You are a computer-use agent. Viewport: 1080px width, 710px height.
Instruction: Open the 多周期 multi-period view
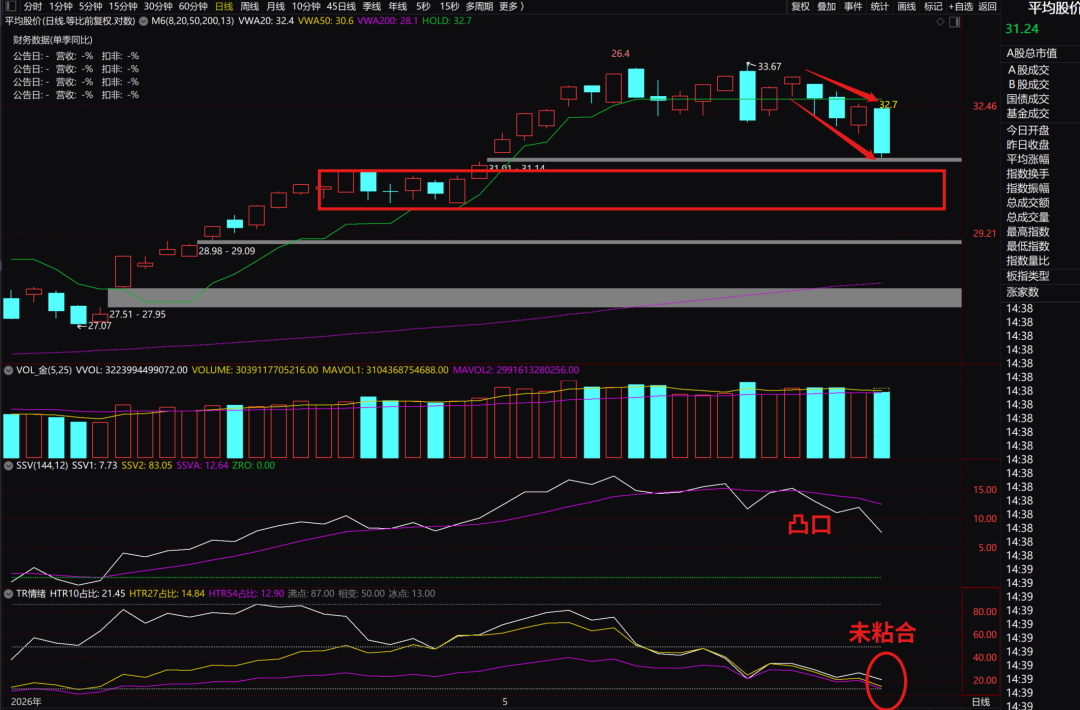tap(479, 6)
